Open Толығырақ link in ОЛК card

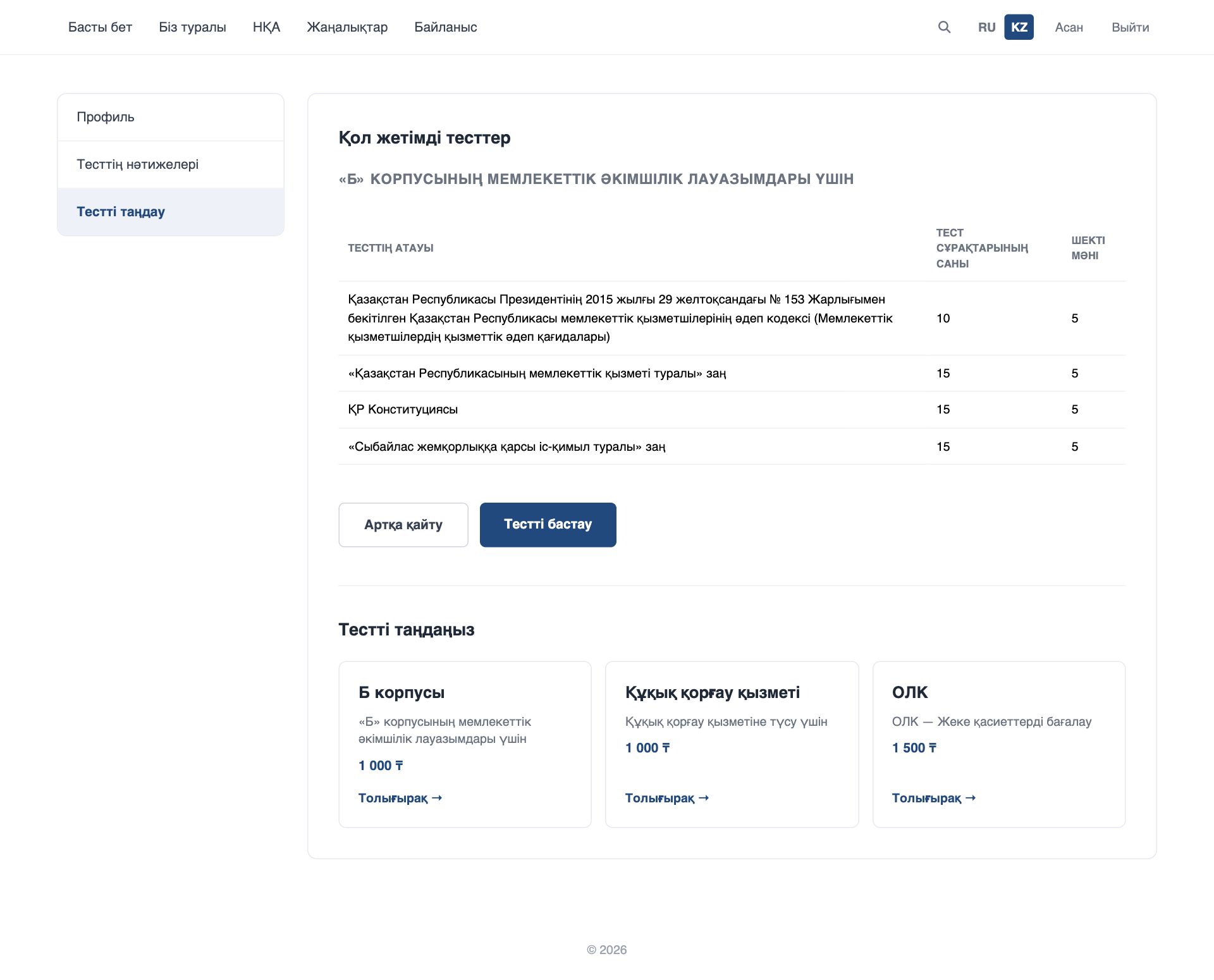934,798
